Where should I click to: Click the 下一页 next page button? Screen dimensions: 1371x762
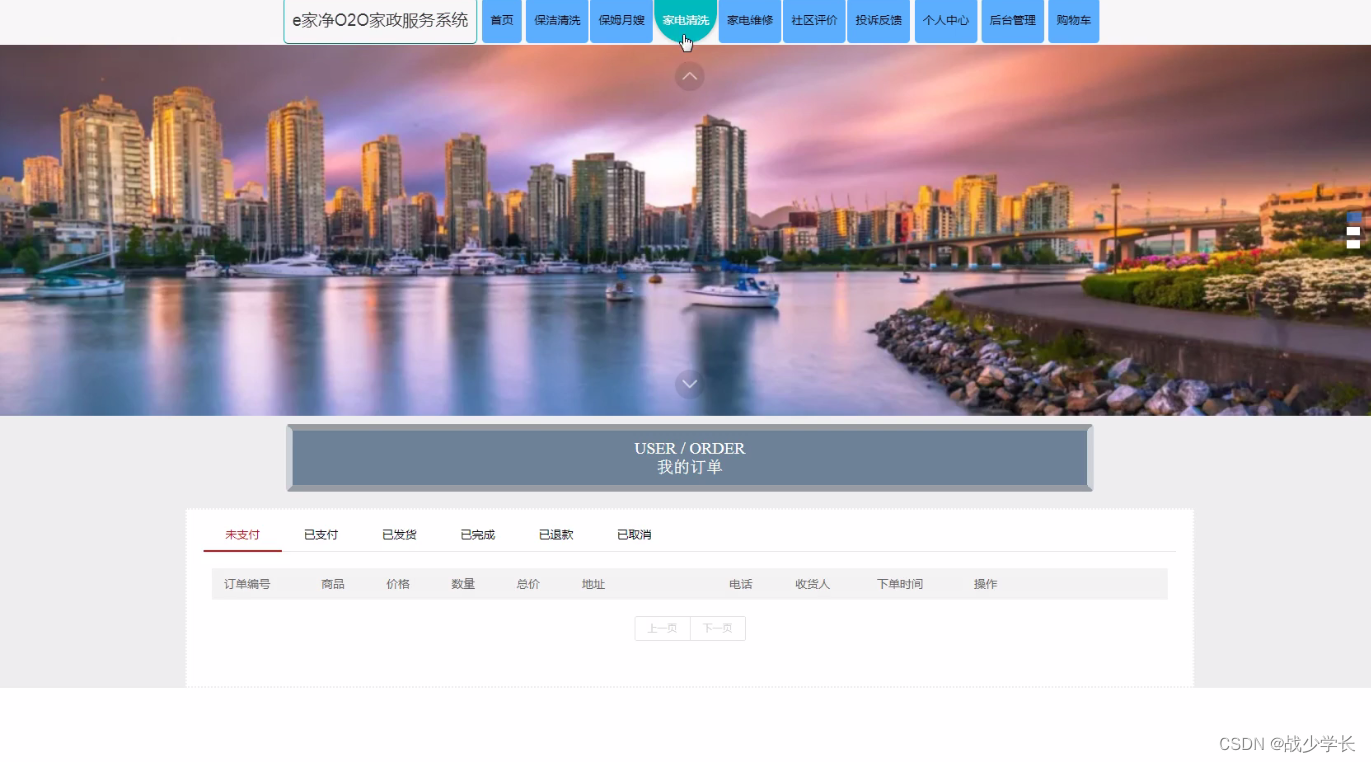(717, 628)
